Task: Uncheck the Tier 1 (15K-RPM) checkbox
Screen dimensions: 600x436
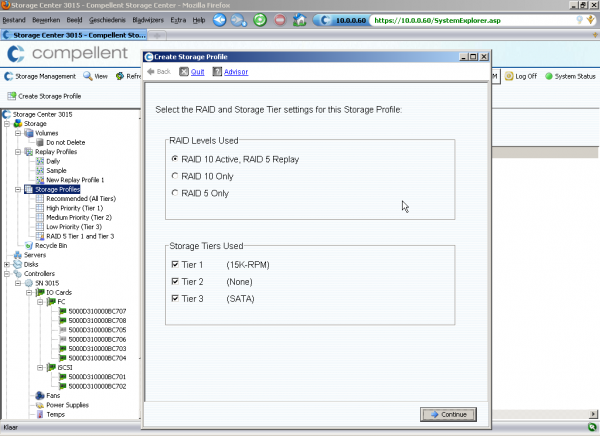Action: coord(176,265)
